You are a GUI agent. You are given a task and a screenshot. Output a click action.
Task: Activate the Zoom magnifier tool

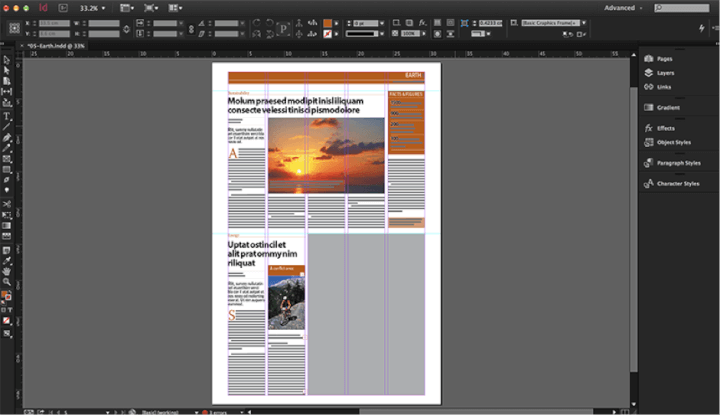[x=7, y=282]
